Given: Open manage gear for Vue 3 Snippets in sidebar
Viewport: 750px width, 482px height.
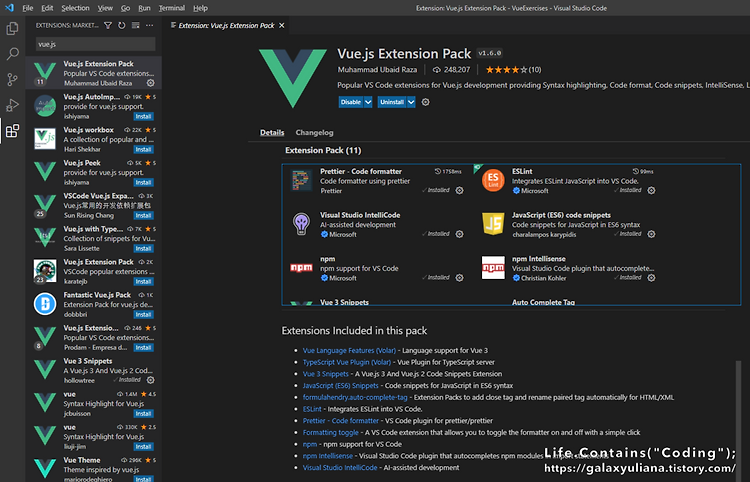Looking at the screenshot, I should [x=150, y=380].
